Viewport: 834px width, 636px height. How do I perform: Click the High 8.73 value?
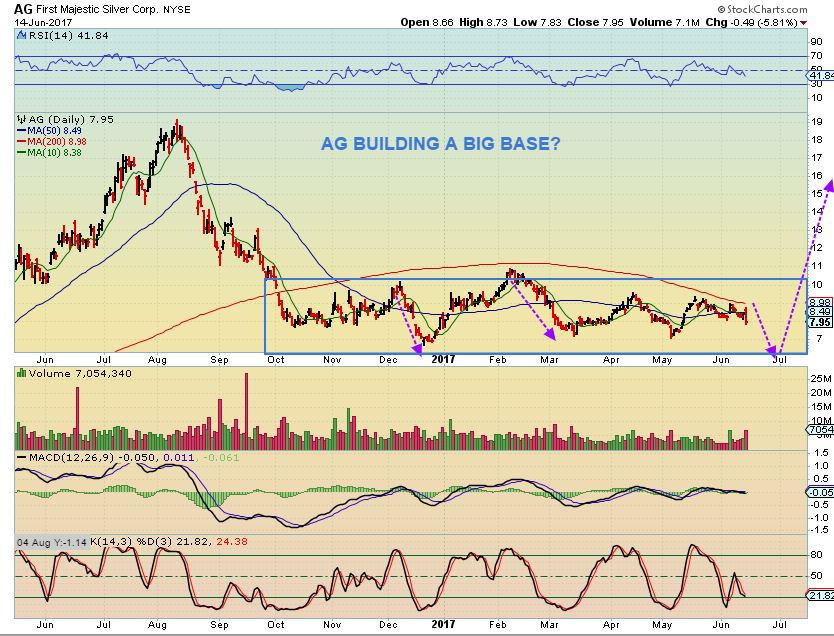tap(484, 22)
